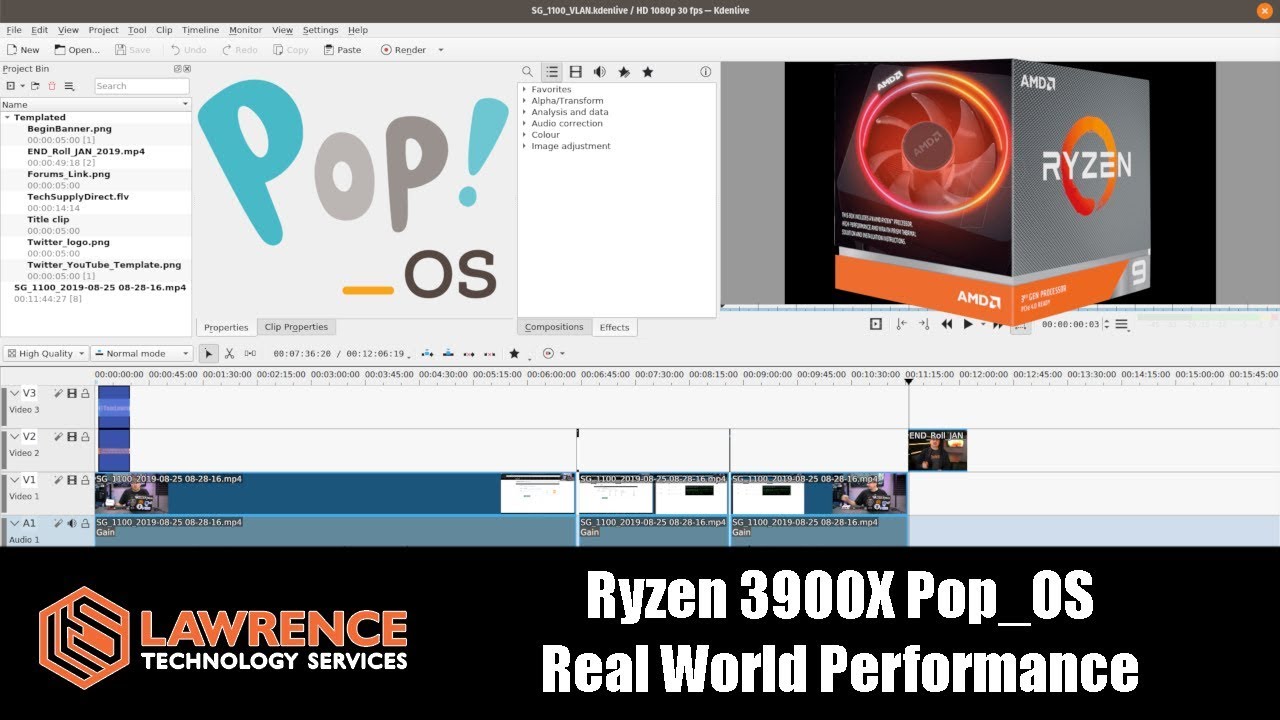
Task: Click monitor play zone square icon
Action: [x=876, y=324]
